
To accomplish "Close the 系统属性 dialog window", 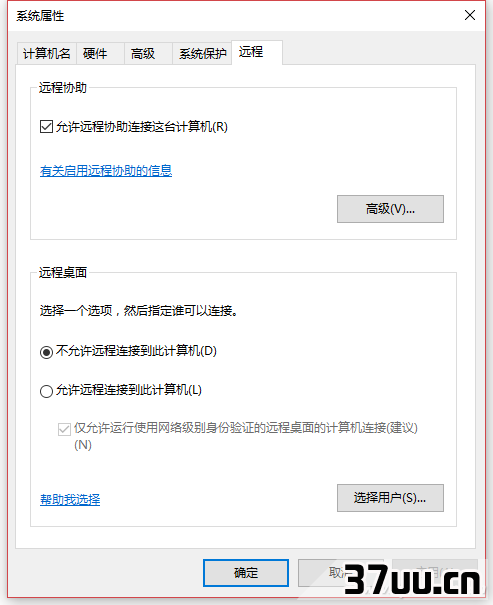I will [469, 15].
